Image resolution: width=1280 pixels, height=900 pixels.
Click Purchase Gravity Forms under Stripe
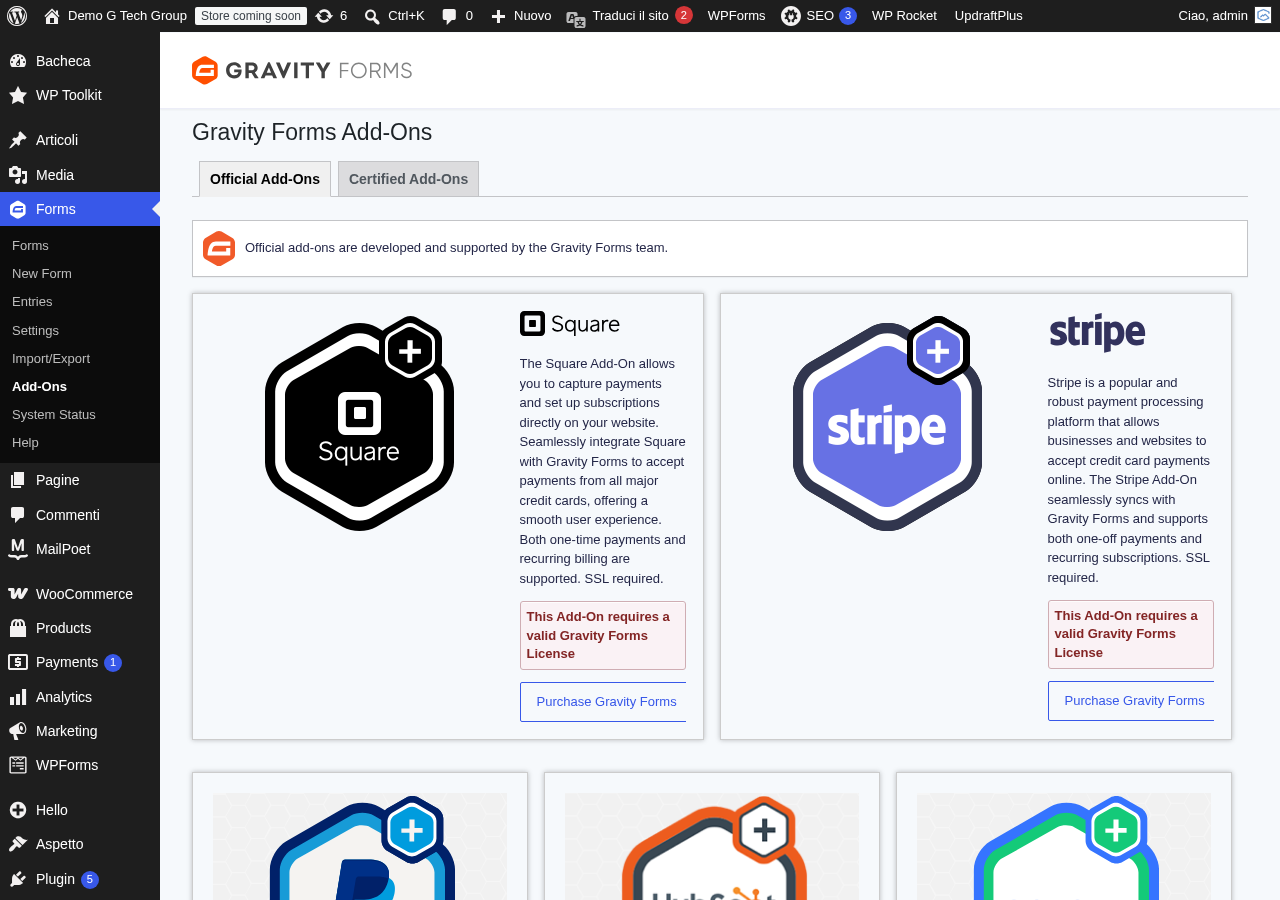click(1131, 701)
